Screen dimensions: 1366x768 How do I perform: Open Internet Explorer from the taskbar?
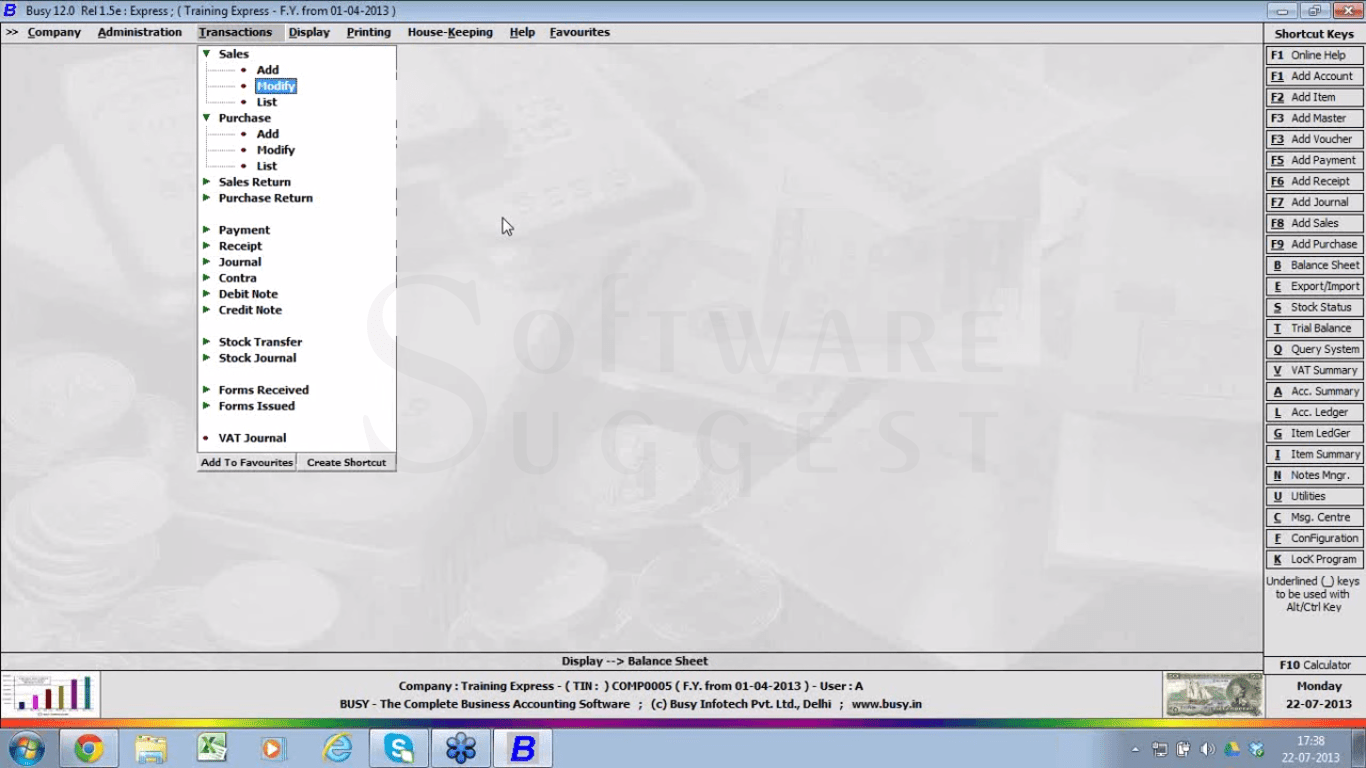337,747
